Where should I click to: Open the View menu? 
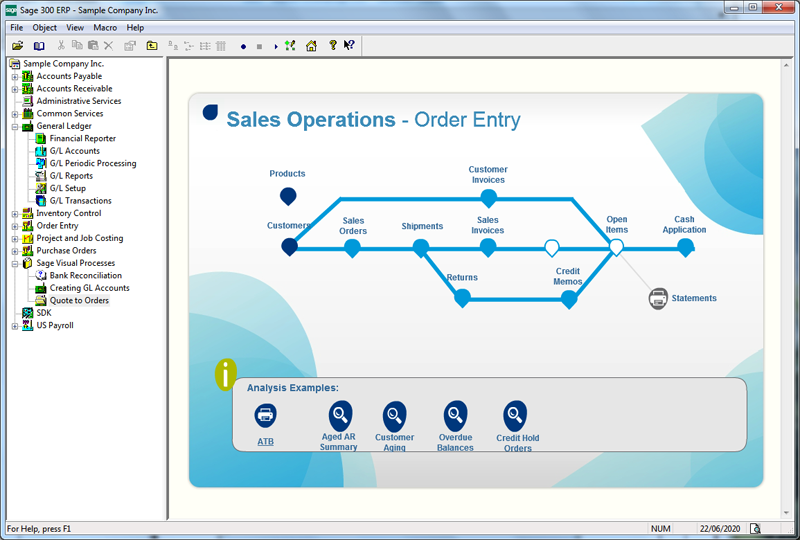(75, 28)
